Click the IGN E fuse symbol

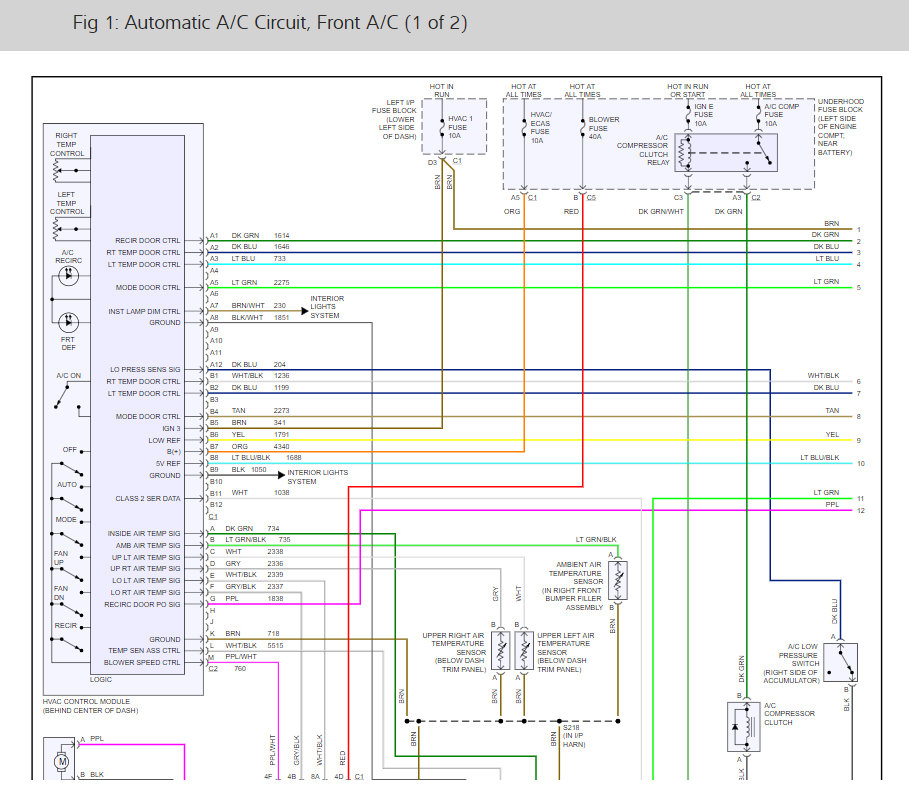(x=688, y=115)
